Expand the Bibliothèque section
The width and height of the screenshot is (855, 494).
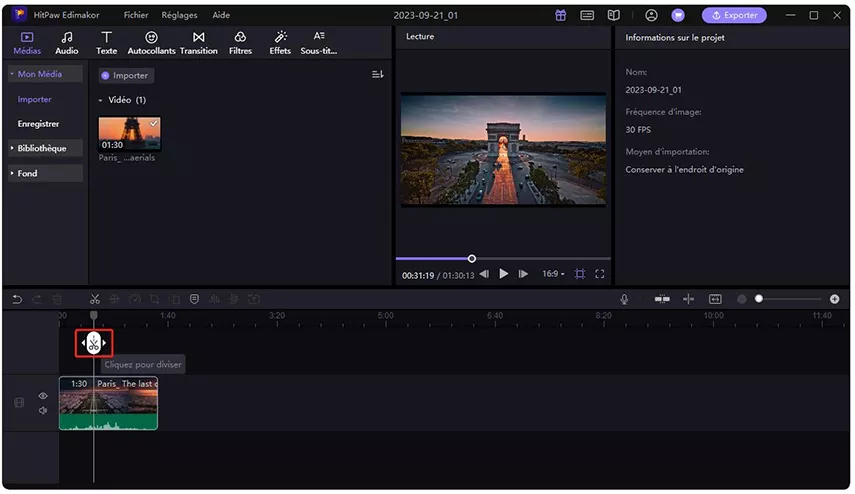(x=45, y=148)
